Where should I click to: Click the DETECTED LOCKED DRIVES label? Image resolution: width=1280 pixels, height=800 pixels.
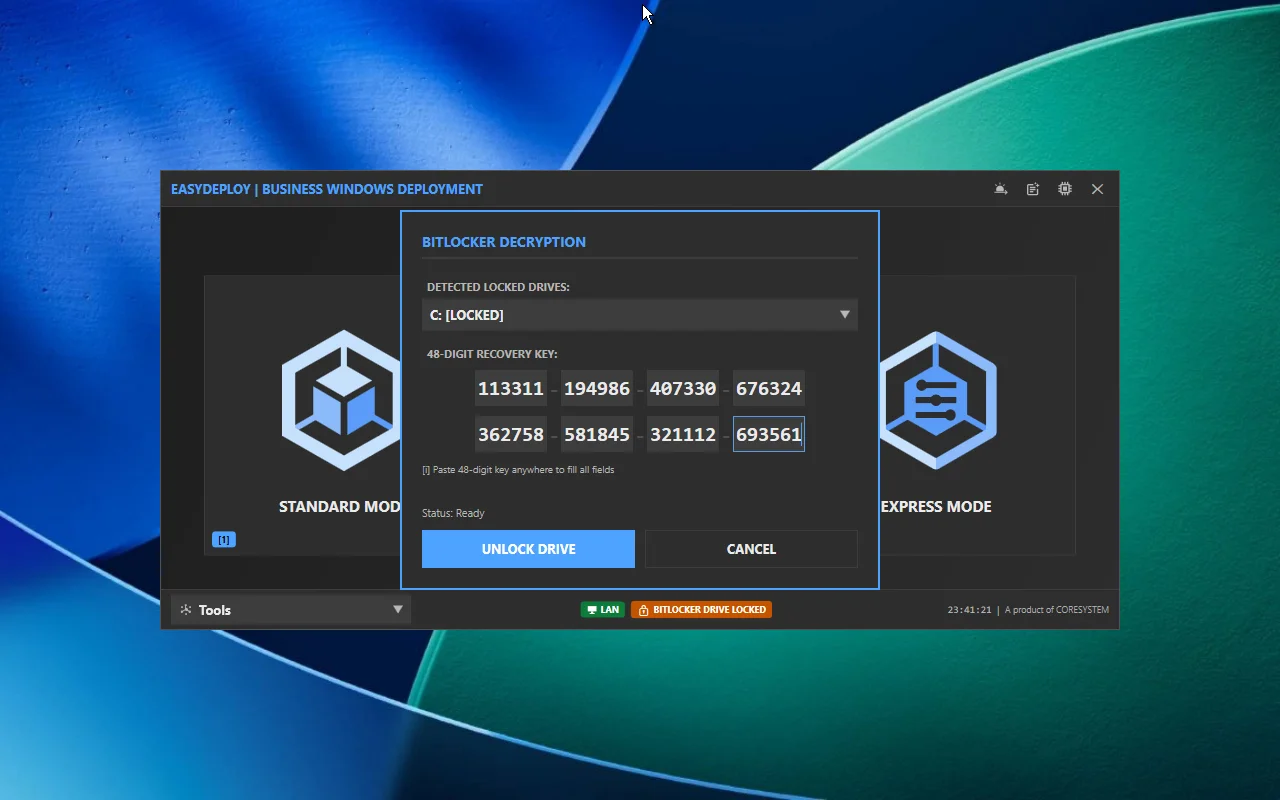498,287
